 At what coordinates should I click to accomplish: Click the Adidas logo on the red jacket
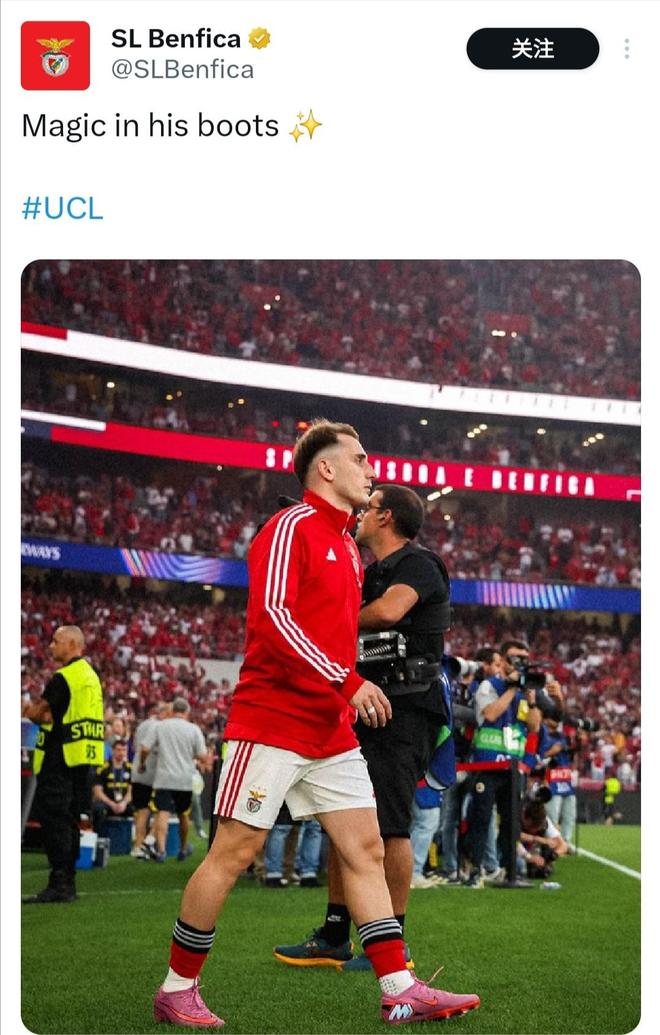tap(329, 552)
